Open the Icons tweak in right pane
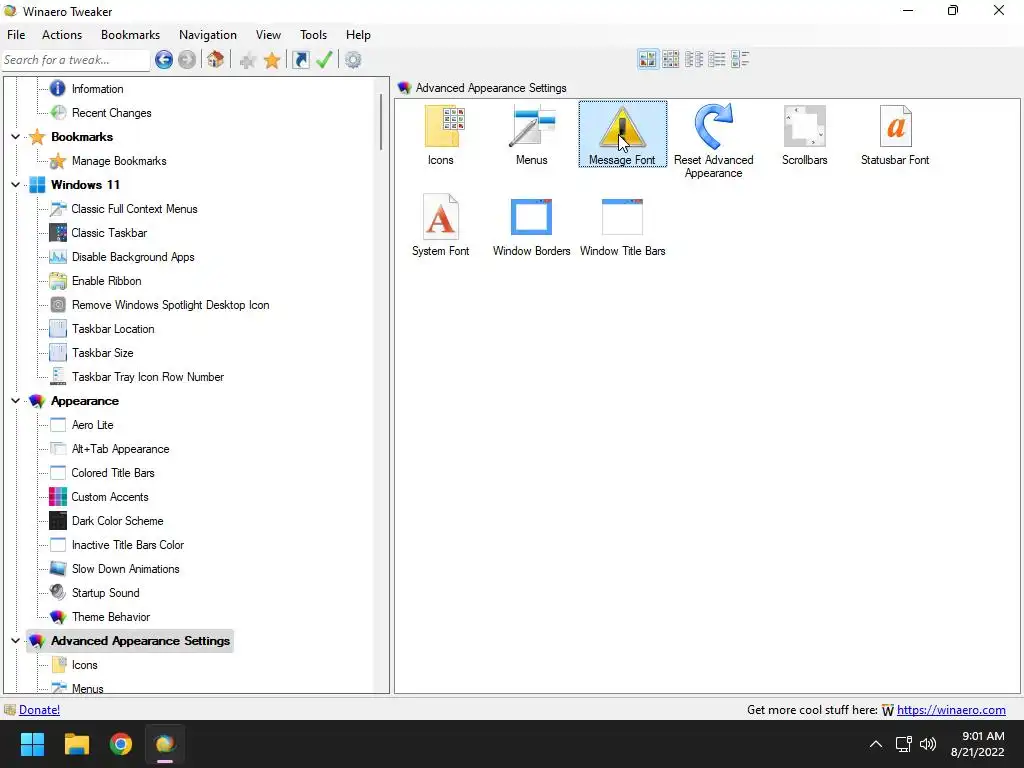 coord(441,135)
